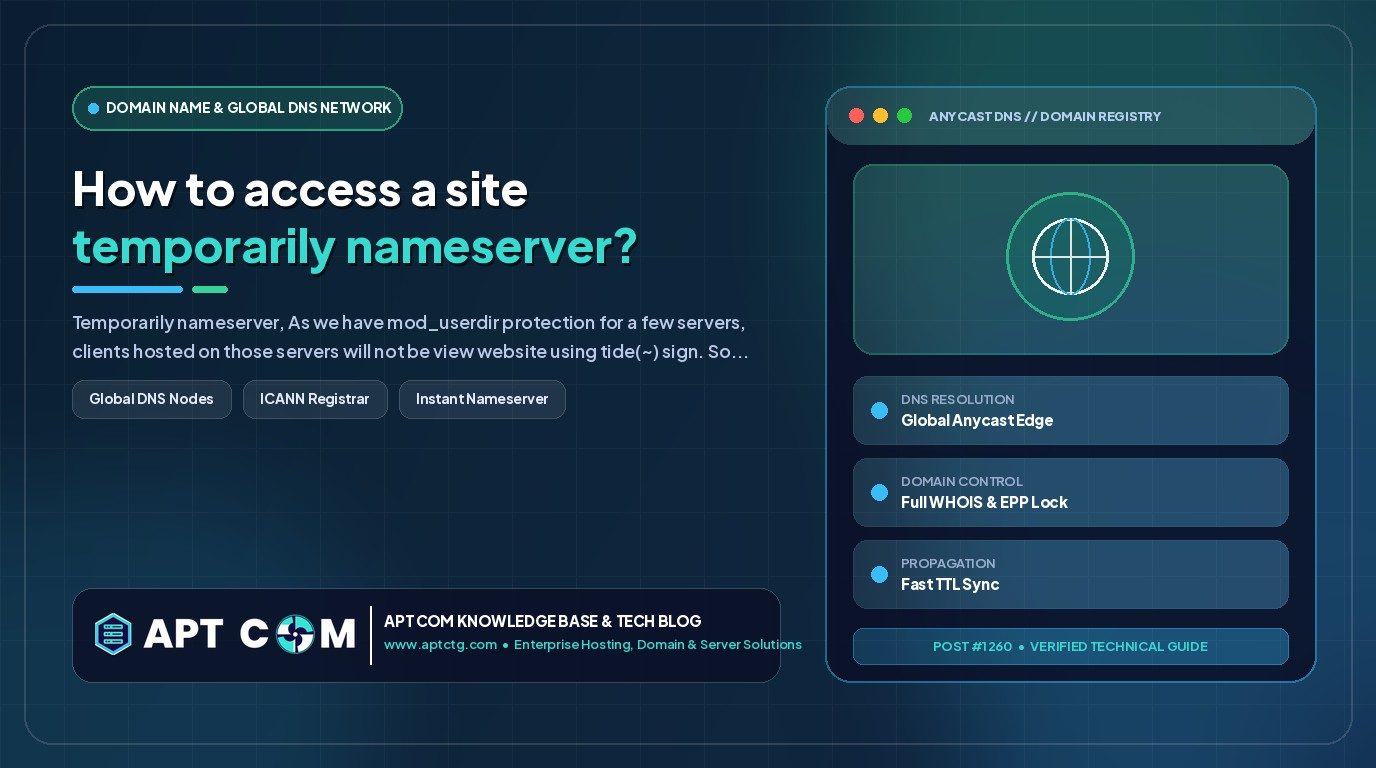The width and height of the screenshot is (1376, 768).
Task: Open the Propagation Fast TTL Sync card
Action: 1070,574
